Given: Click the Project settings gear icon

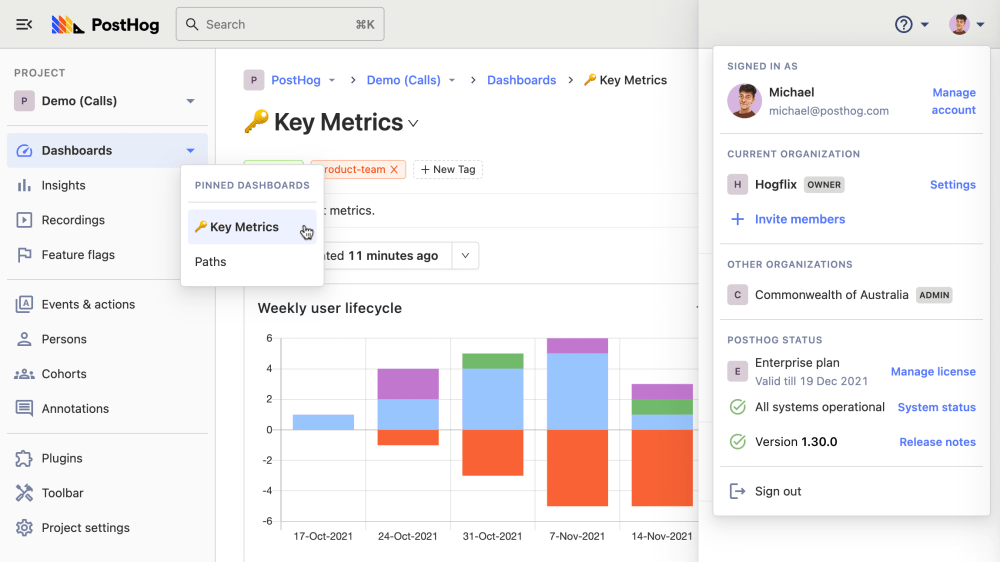Looking at the screenshot, I should click(24, 528).
